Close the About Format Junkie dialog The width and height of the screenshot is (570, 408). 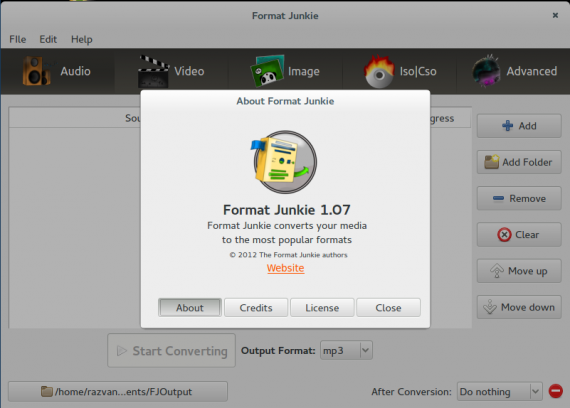point(388,308)
